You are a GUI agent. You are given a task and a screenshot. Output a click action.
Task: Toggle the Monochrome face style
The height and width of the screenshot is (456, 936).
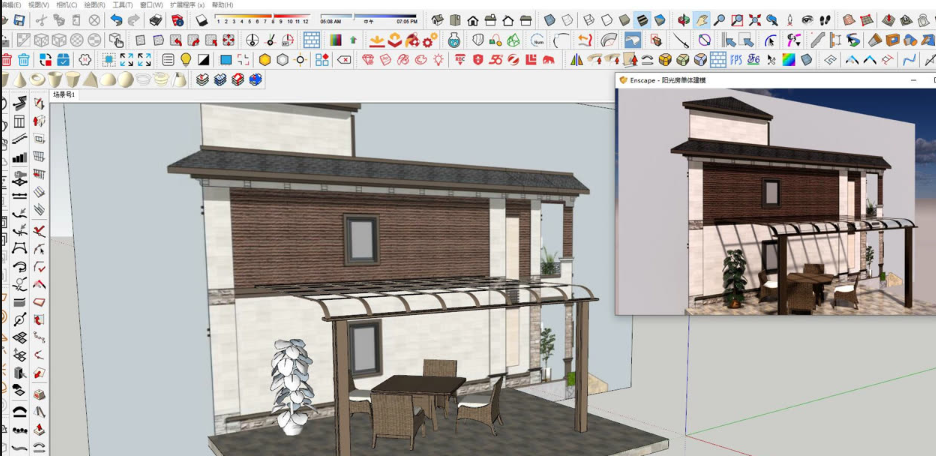pyautogui.click(x=660, y=20)
